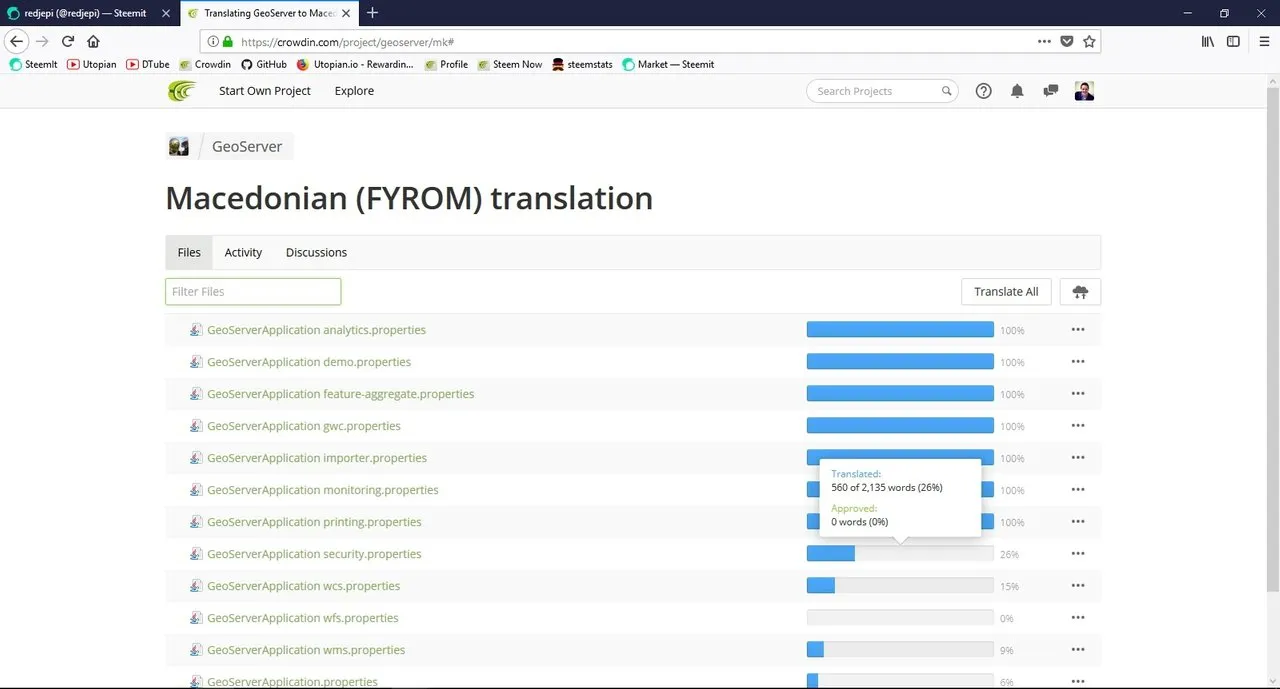
Task: Open GeoServerApplication security.properties file
Action: (x=314, y=554)
